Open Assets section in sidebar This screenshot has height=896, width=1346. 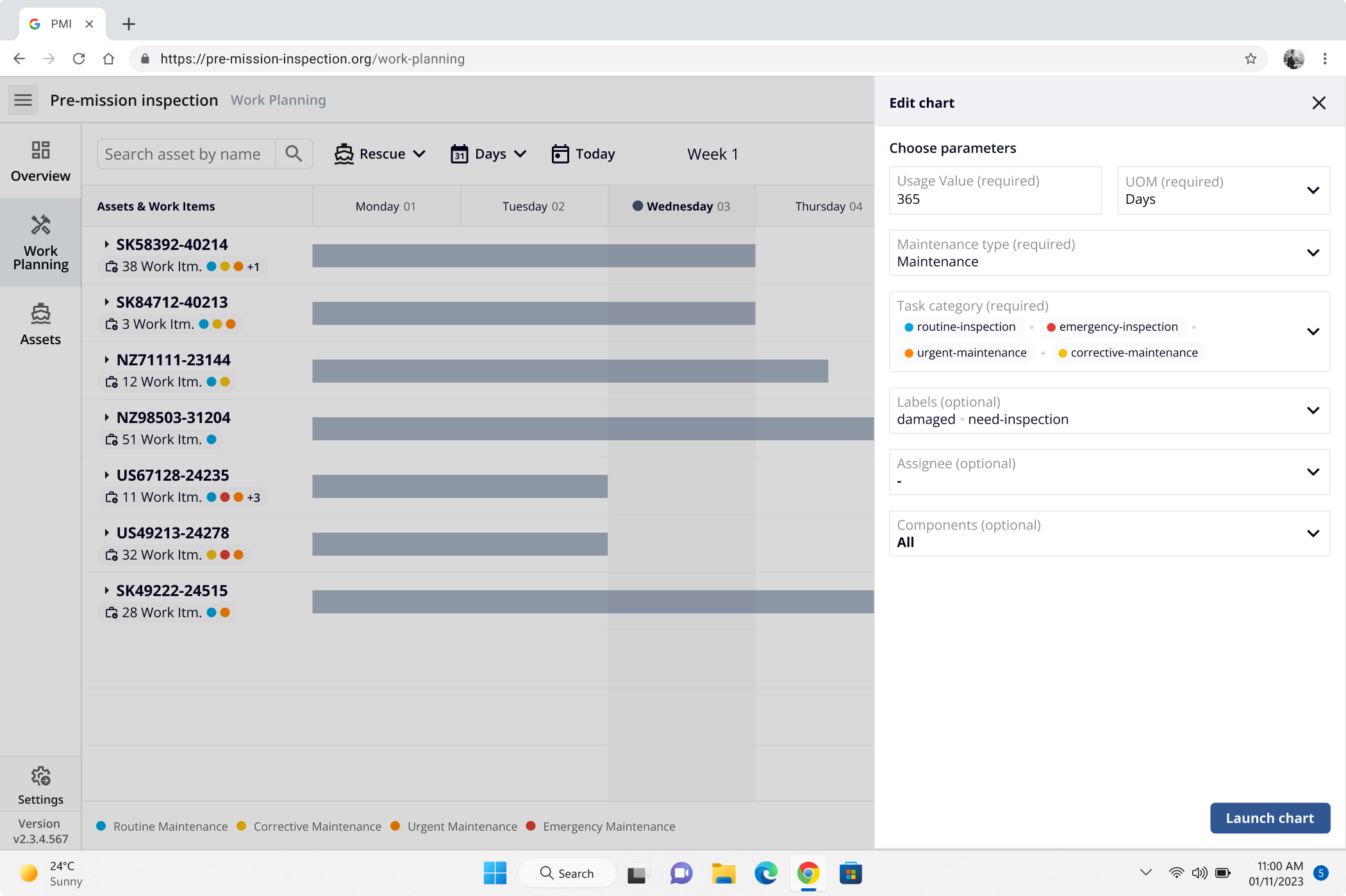(40, 324)
